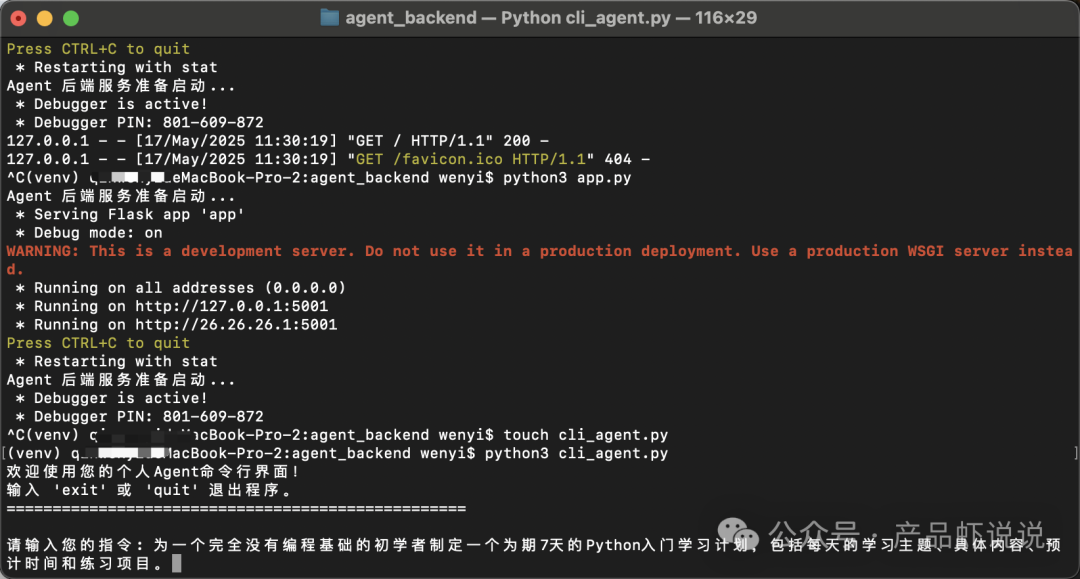Click the line of equals sign separators

point(236,509)
